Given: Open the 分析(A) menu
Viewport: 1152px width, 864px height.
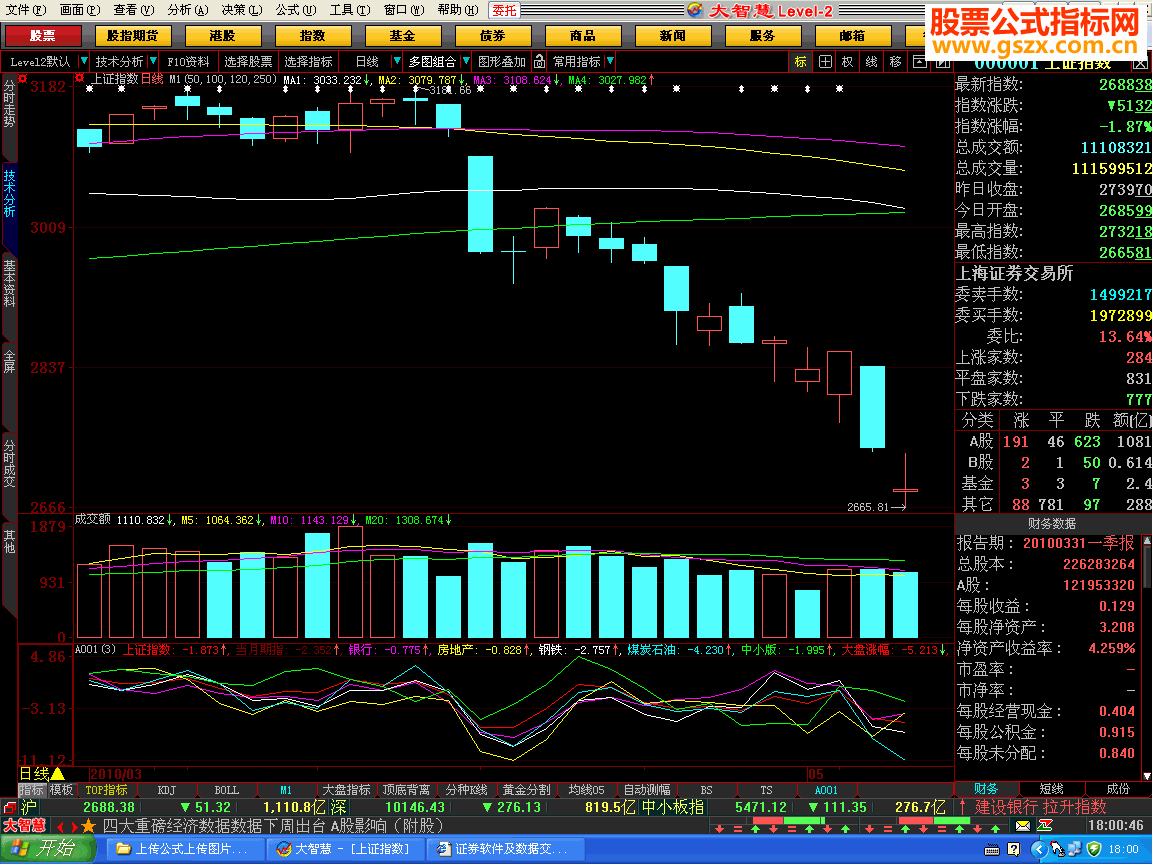Looking at the screenshot, I should 187,10.
